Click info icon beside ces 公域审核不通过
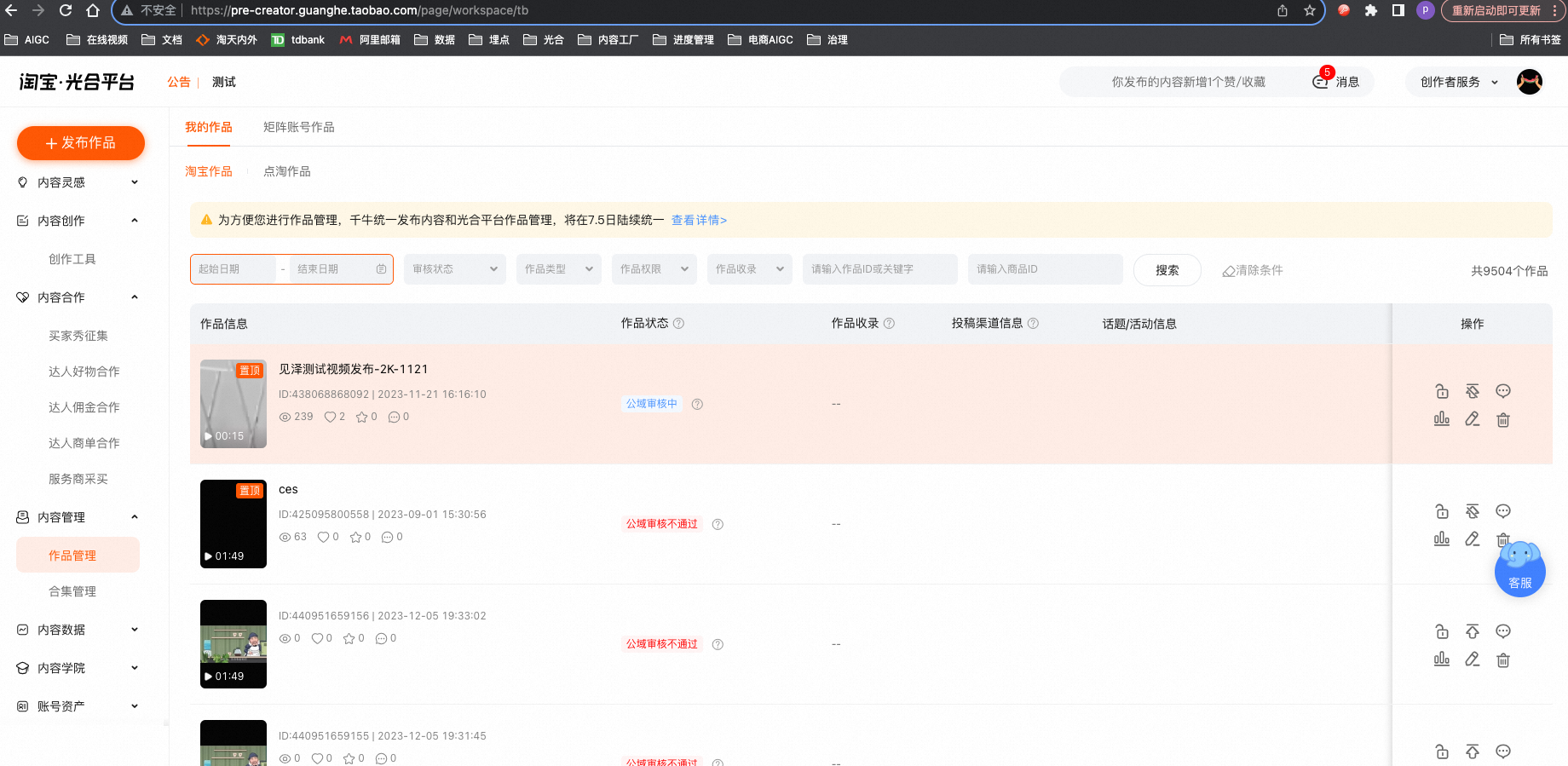 718,524
